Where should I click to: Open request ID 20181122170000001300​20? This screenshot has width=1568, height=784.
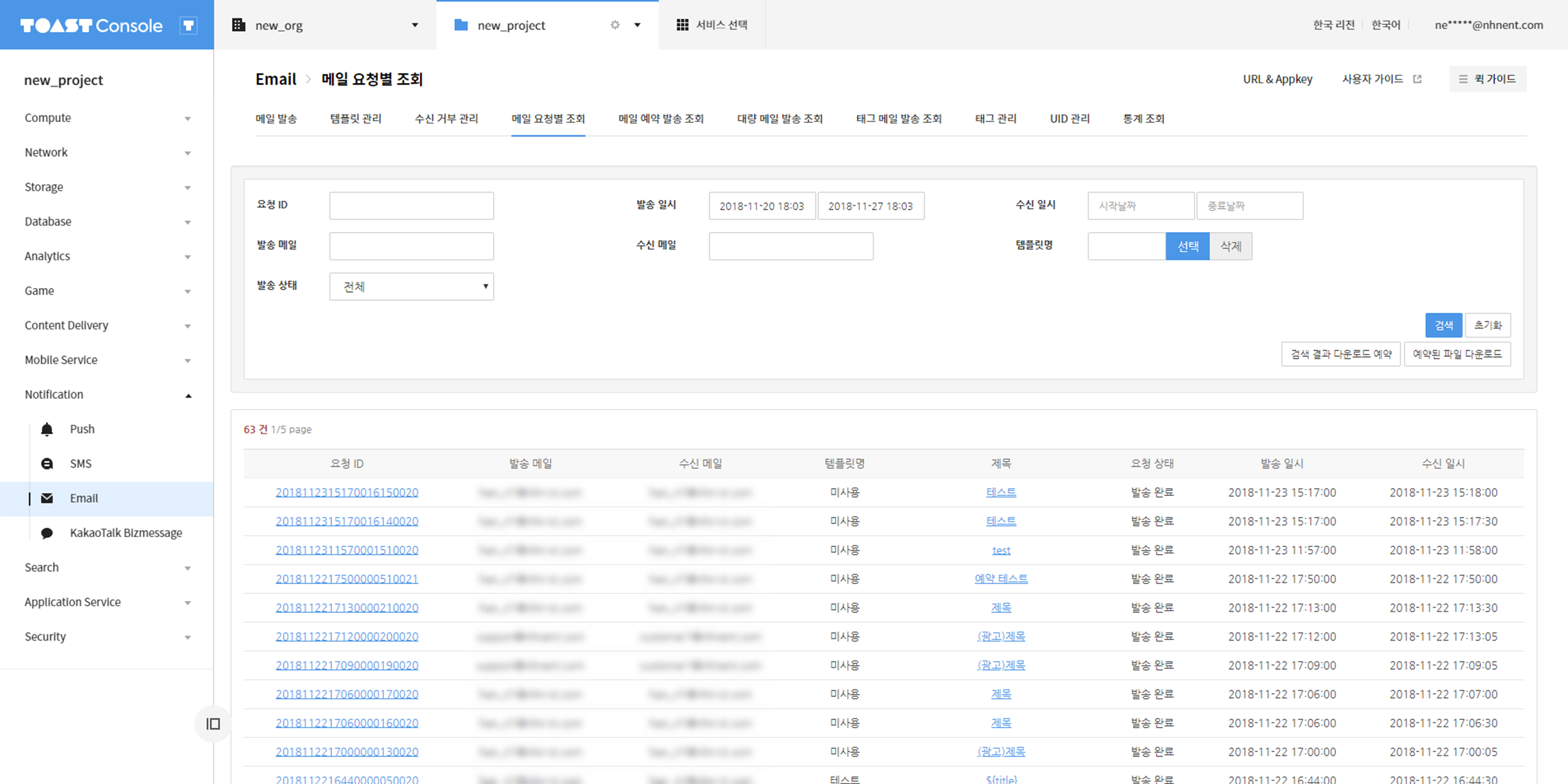click(x=347, y=752)
